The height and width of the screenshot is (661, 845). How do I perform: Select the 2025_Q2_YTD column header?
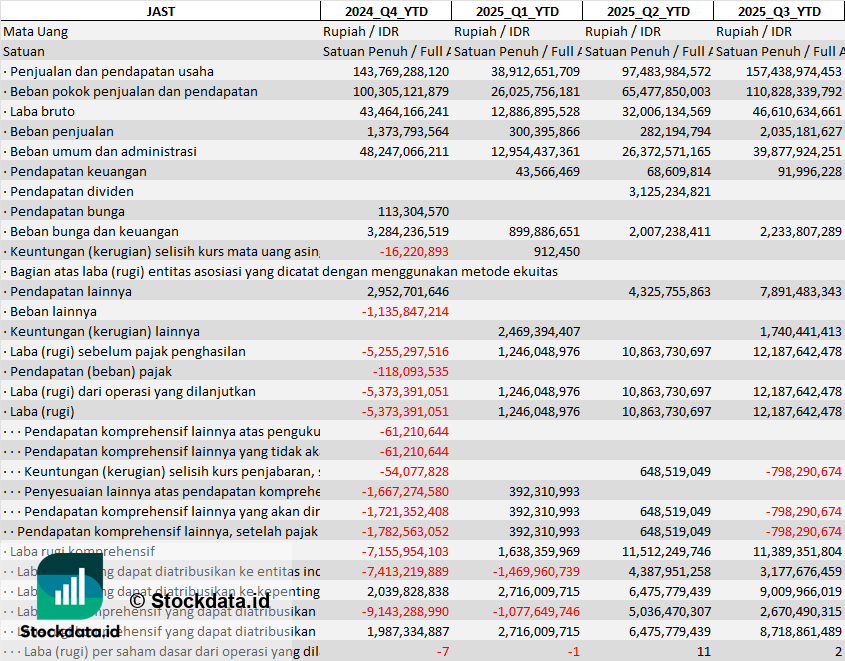(648, 11)
